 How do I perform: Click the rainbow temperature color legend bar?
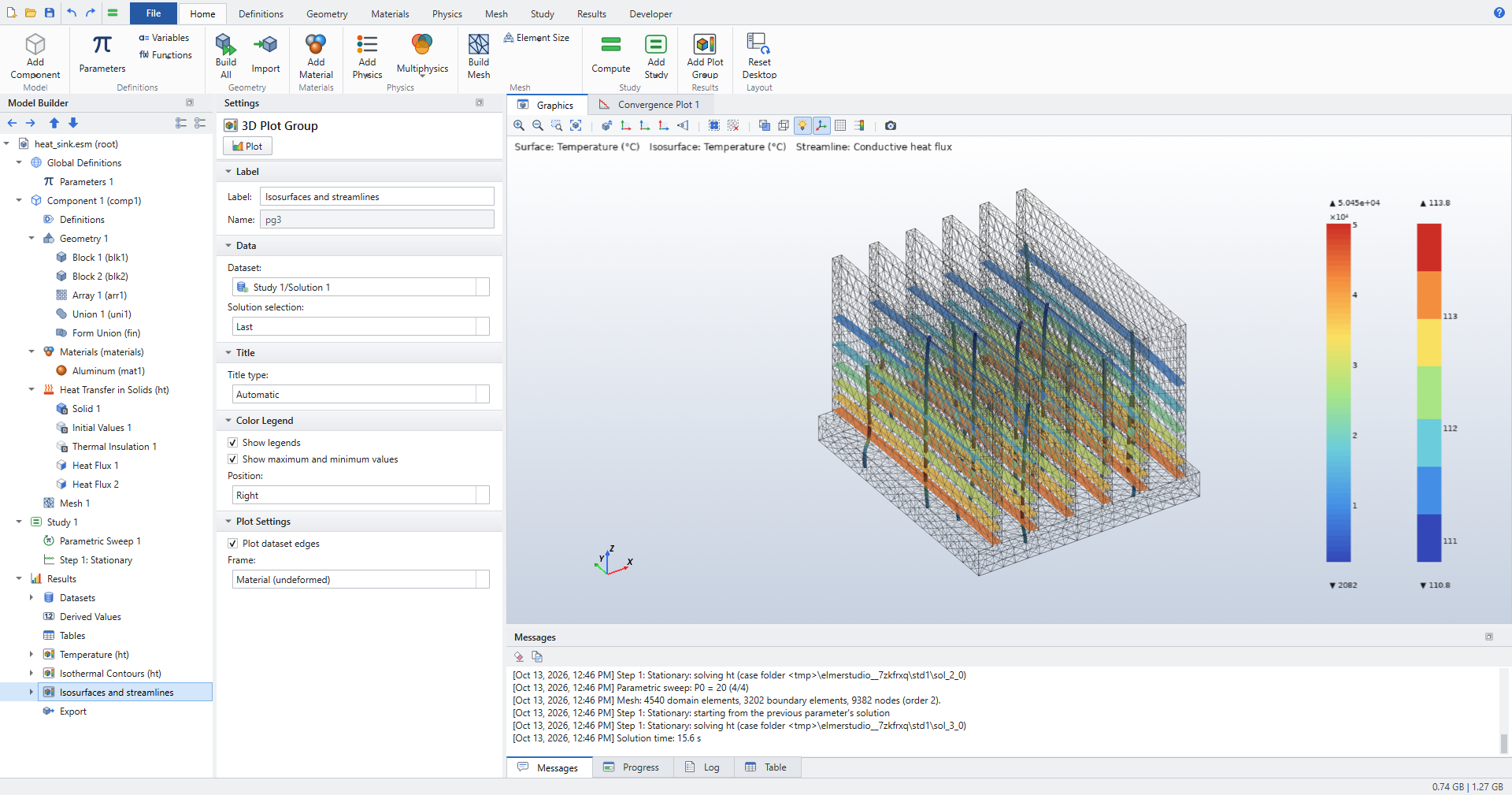point(1338,392)
